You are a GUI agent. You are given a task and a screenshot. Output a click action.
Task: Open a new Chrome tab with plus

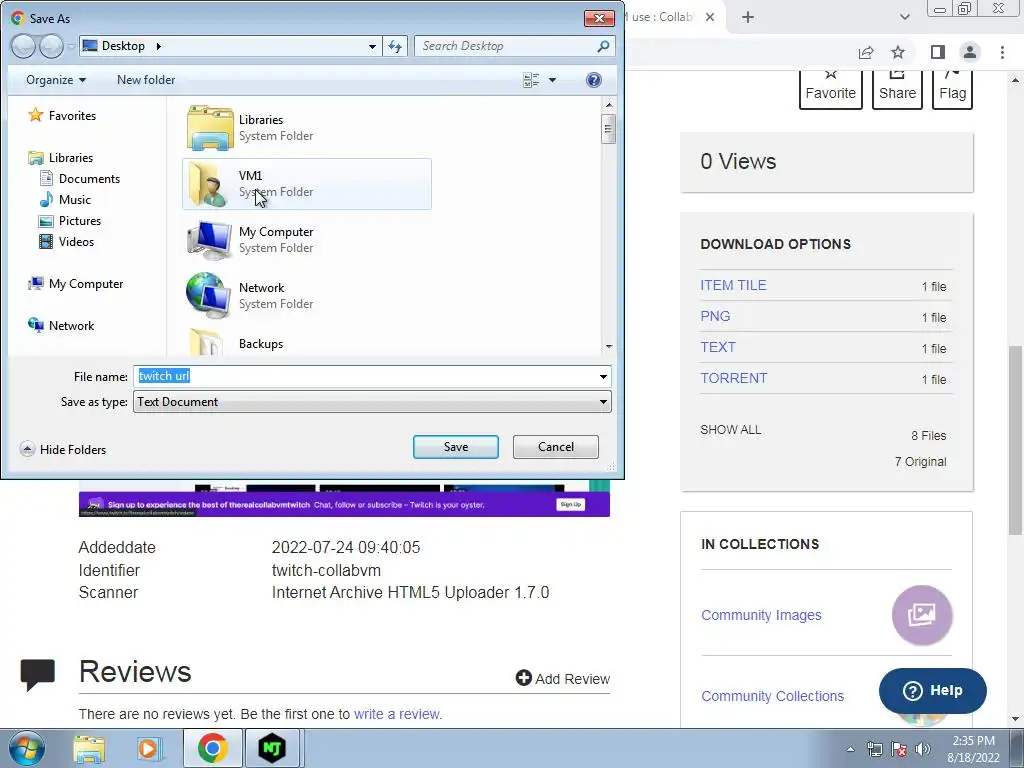pyautogui.click(x=748, y=17)
